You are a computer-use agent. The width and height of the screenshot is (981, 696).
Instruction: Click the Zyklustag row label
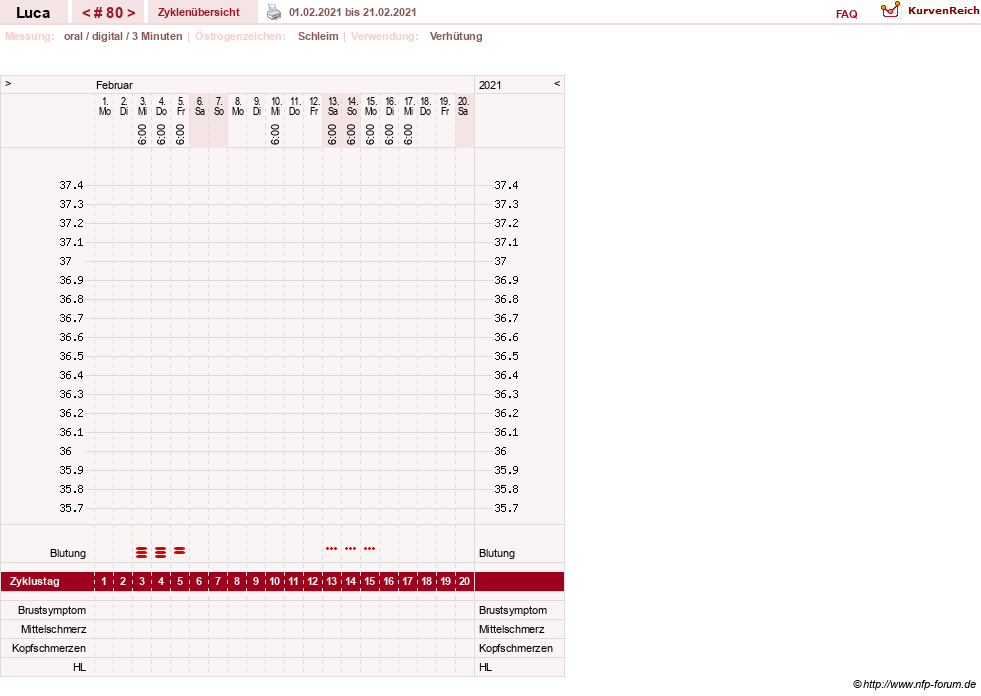pos(34,581)
